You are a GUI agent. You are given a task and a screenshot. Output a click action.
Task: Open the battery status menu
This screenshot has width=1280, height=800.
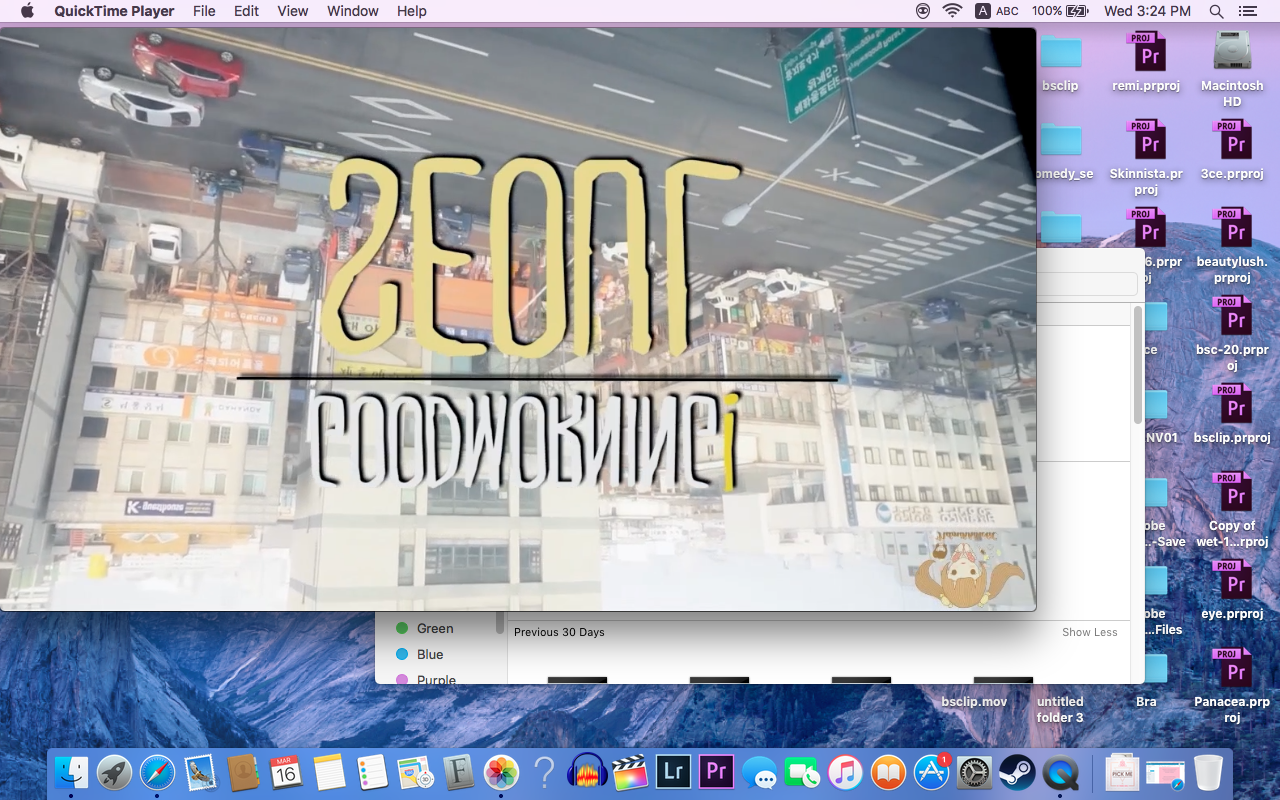pos(1060,11)
